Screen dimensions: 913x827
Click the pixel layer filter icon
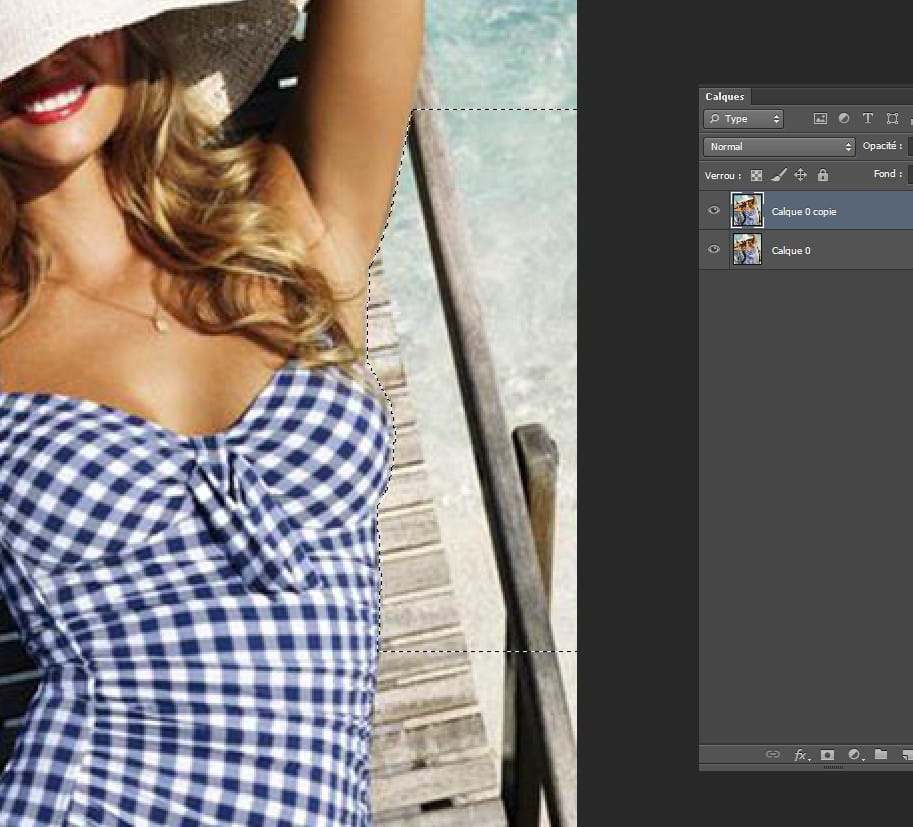(x=820, y=119)
